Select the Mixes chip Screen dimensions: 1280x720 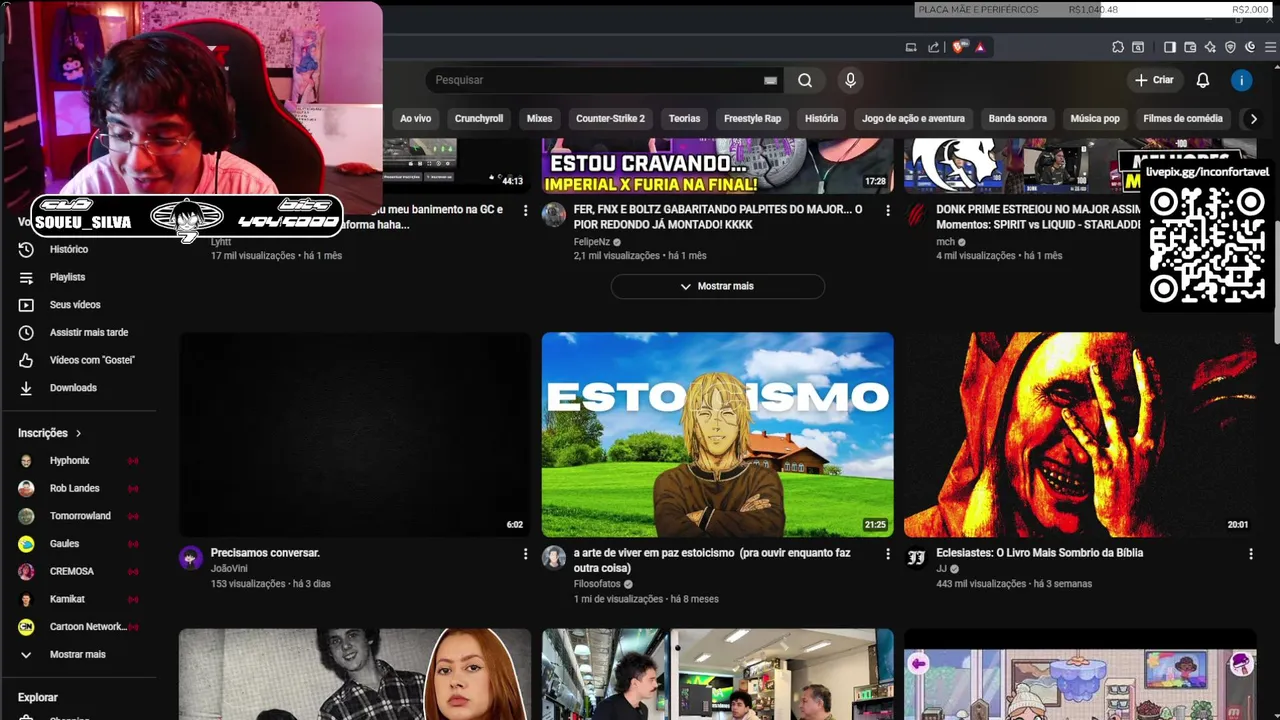[x=540, y=118]
